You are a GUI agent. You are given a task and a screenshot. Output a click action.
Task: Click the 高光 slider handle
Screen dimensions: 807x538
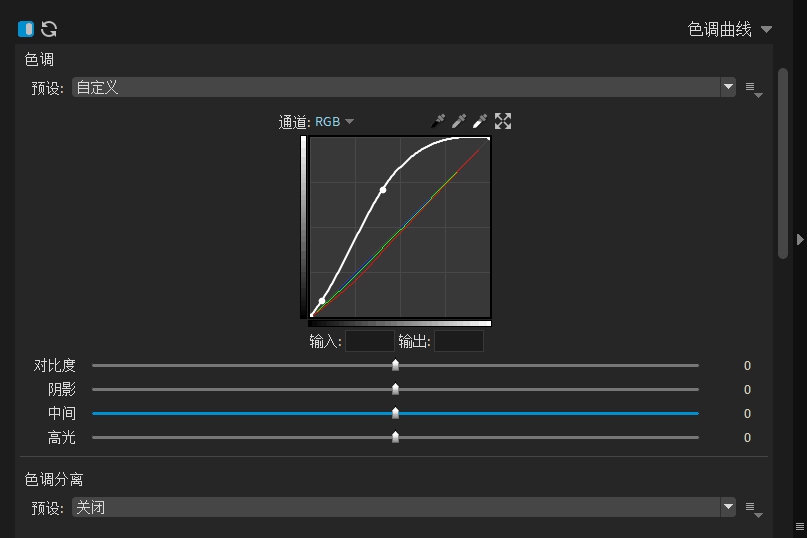(x=395, y=438)
